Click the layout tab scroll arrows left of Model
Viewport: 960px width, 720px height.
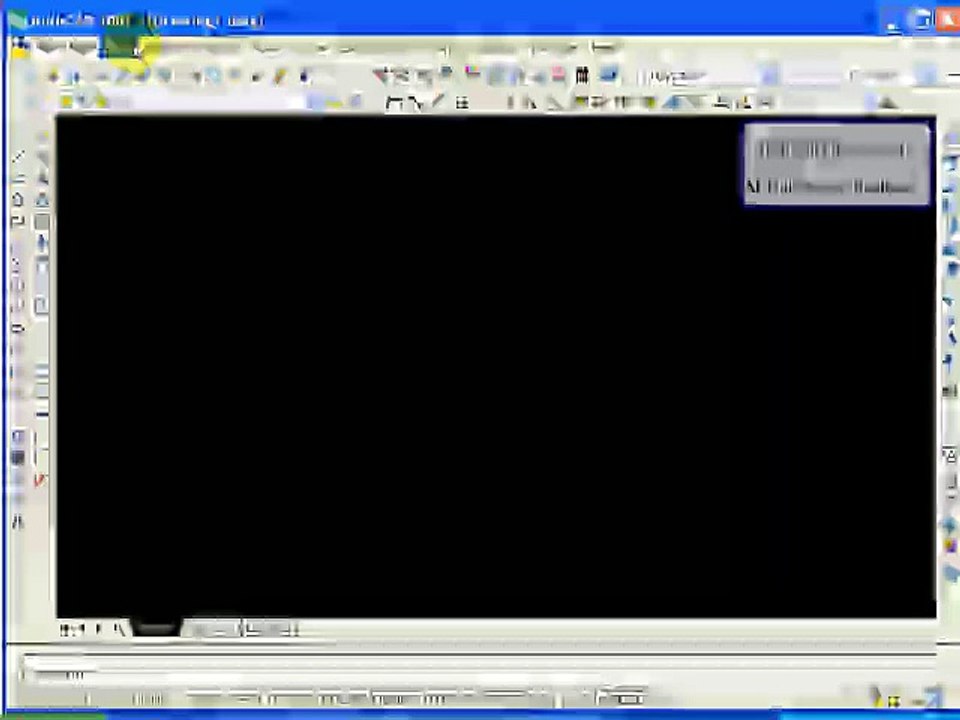(93, 629)
